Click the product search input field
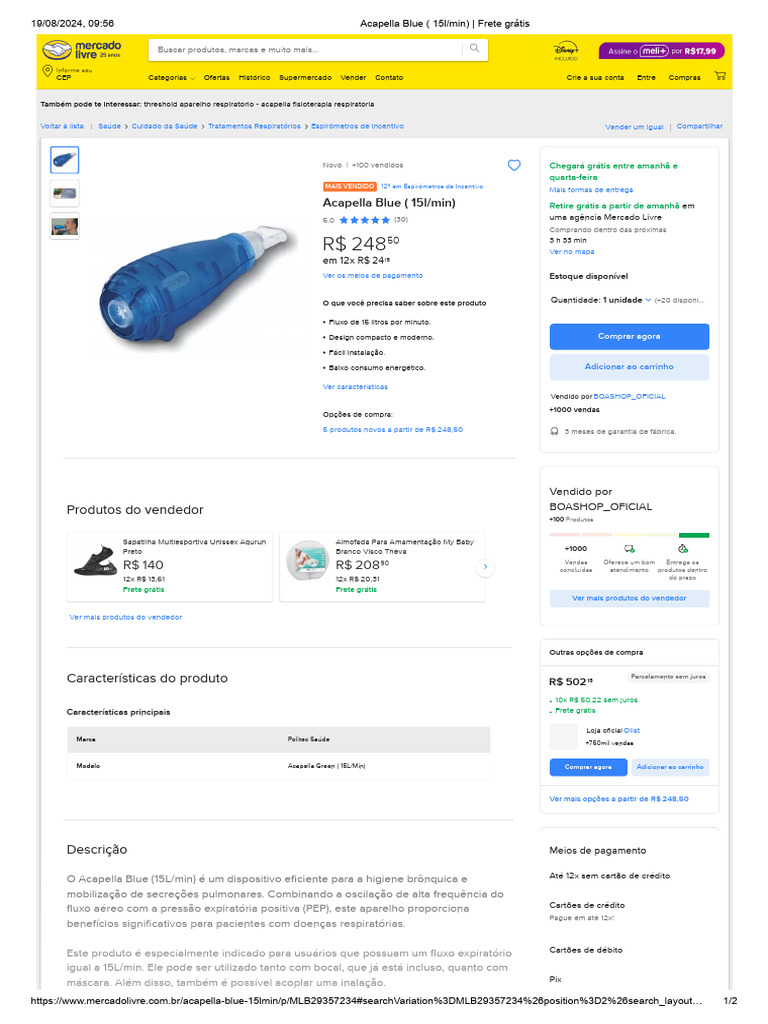Image resolution: width=768 pixels, height=1024 pixels. click(x=305, y=49)
